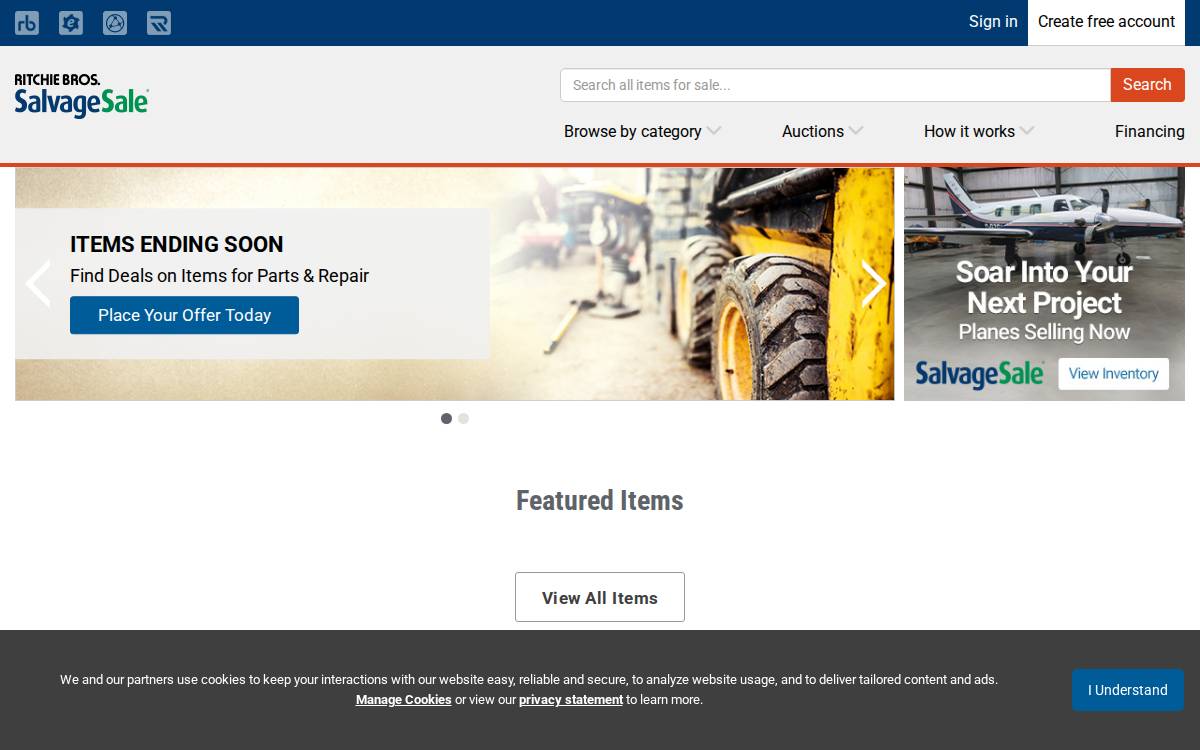
Task: Open the striped 'R' site icon
Action: (159, 23)
